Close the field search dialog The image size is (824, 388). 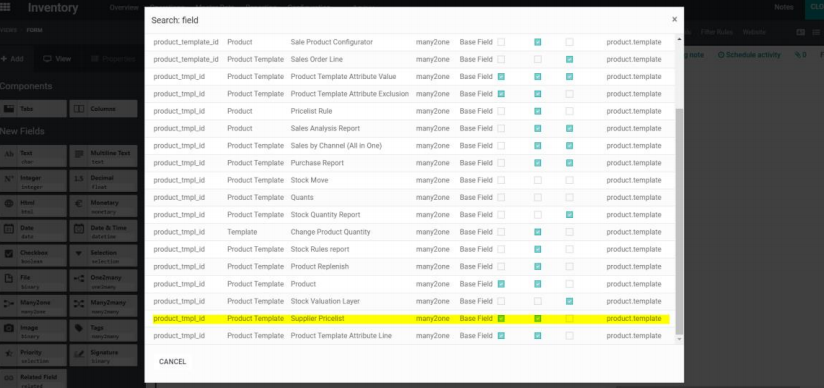pyautogui.click(x=674, y=19)
